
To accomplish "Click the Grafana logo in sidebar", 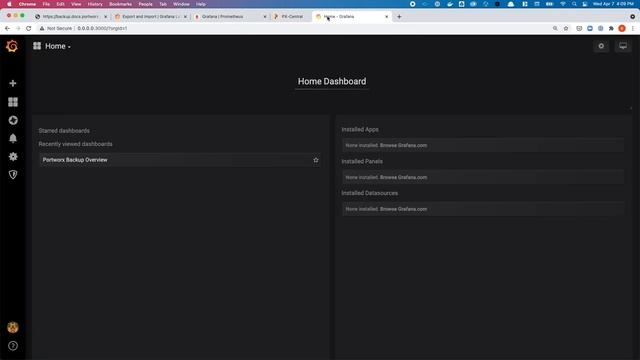I will [x=12, y=46].
